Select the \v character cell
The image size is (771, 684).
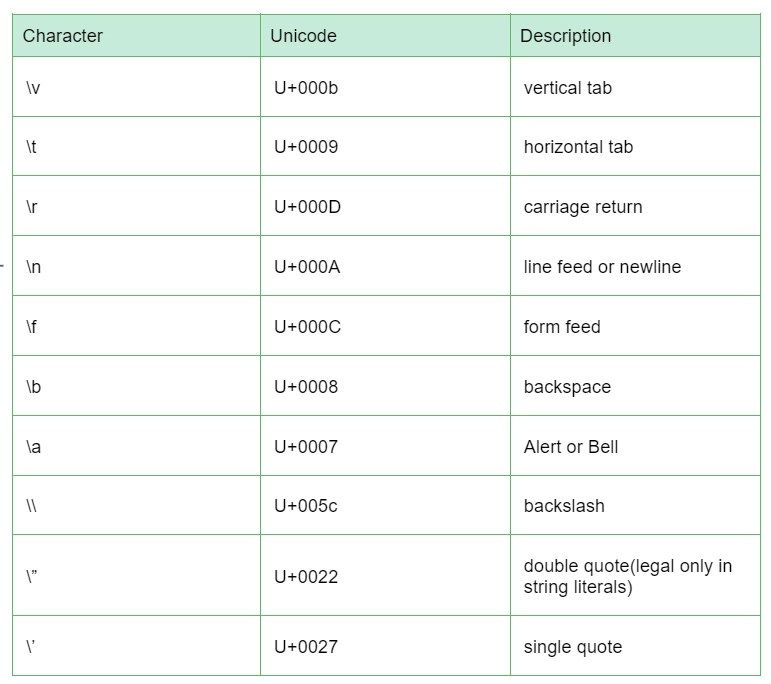pos(136,87)
